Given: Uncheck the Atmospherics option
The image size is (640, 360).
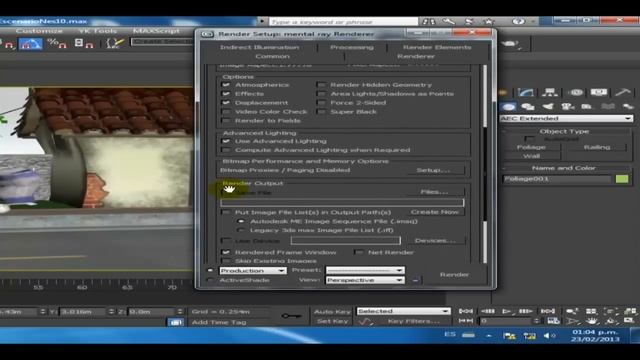Looking at the screenshot, I should click(x=226, y=85).
